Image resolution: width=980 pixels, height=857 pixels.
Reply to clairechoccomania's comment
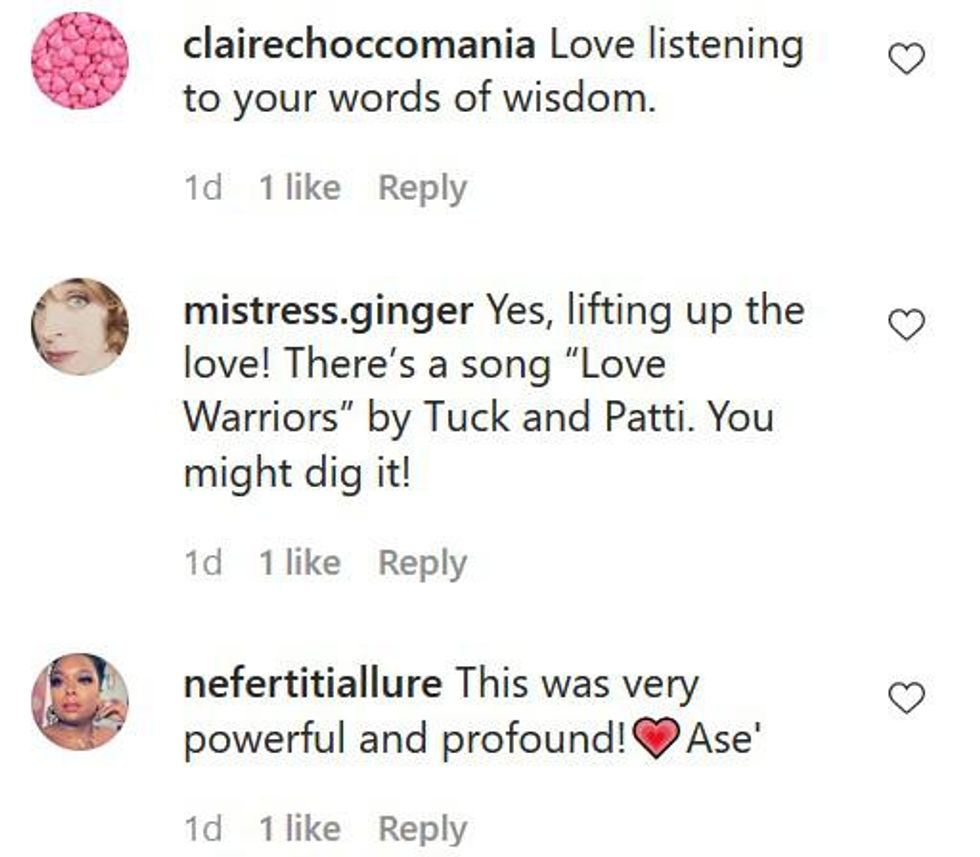pyautogui.click(x=422, y=188)
